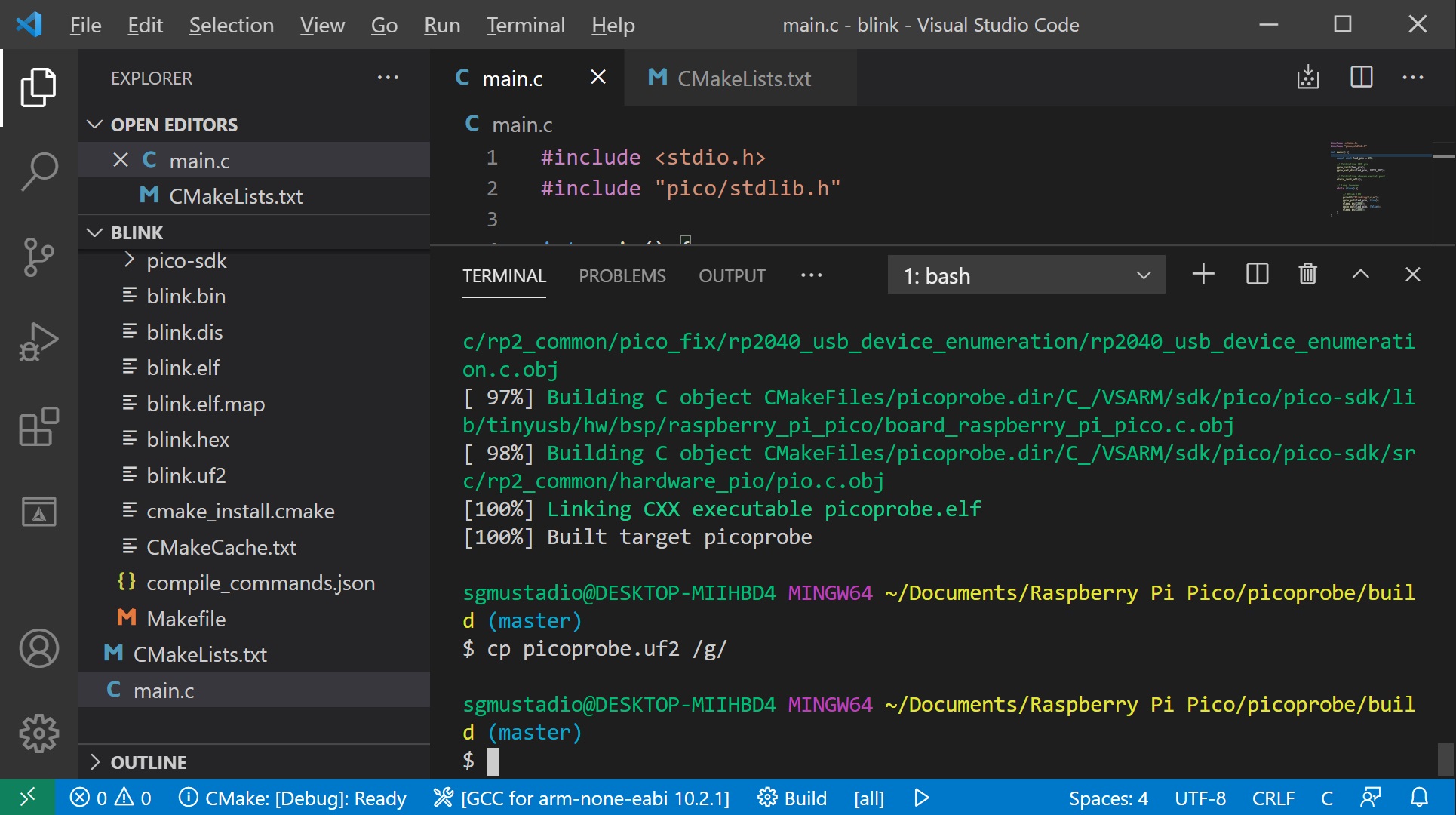Toggle notifications bell in status bar
This screenshot has width=1456, height=815.
click(x=1419, y=798)
